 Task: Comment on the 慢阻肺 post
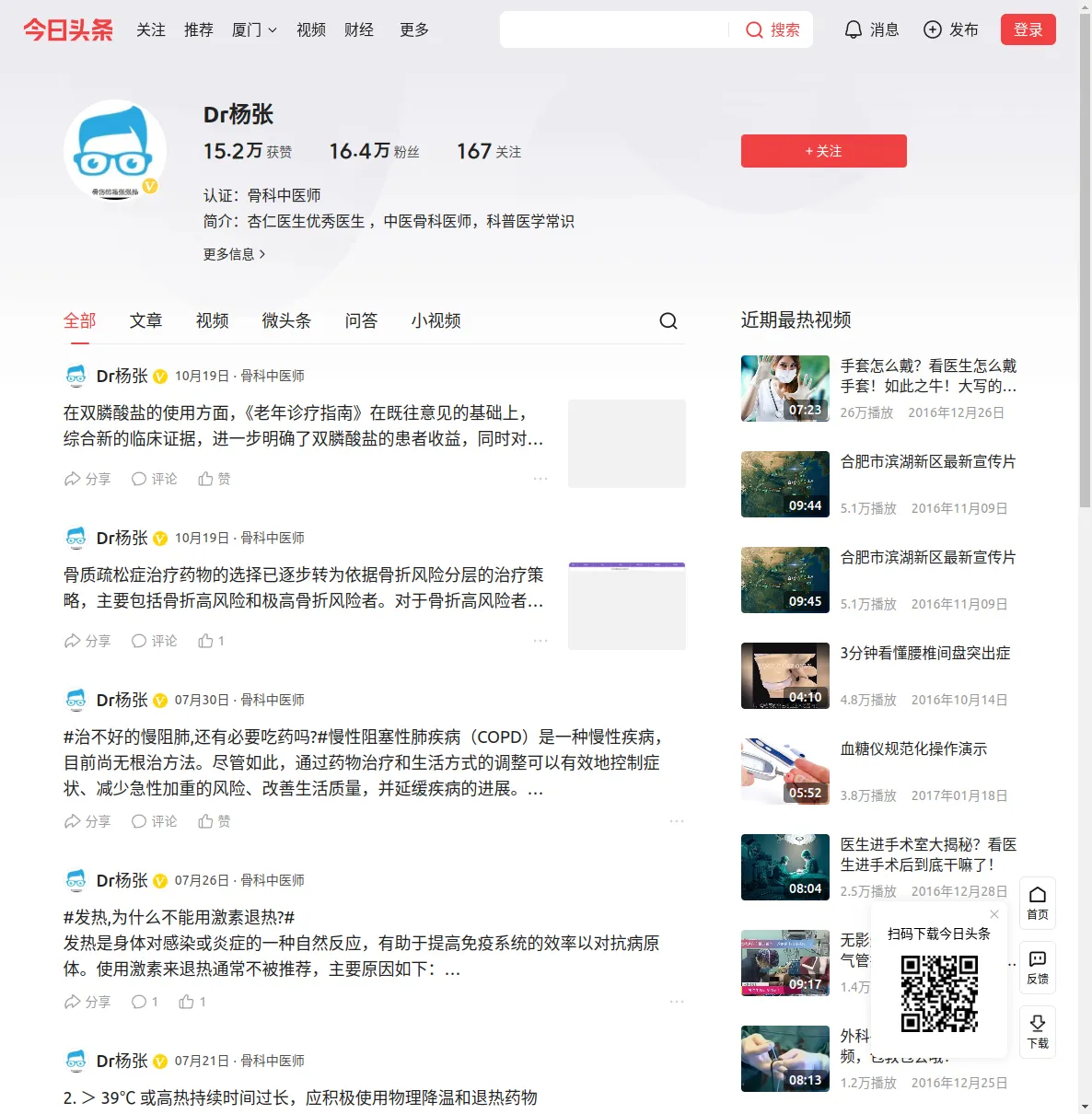click(x=154, y=821)
